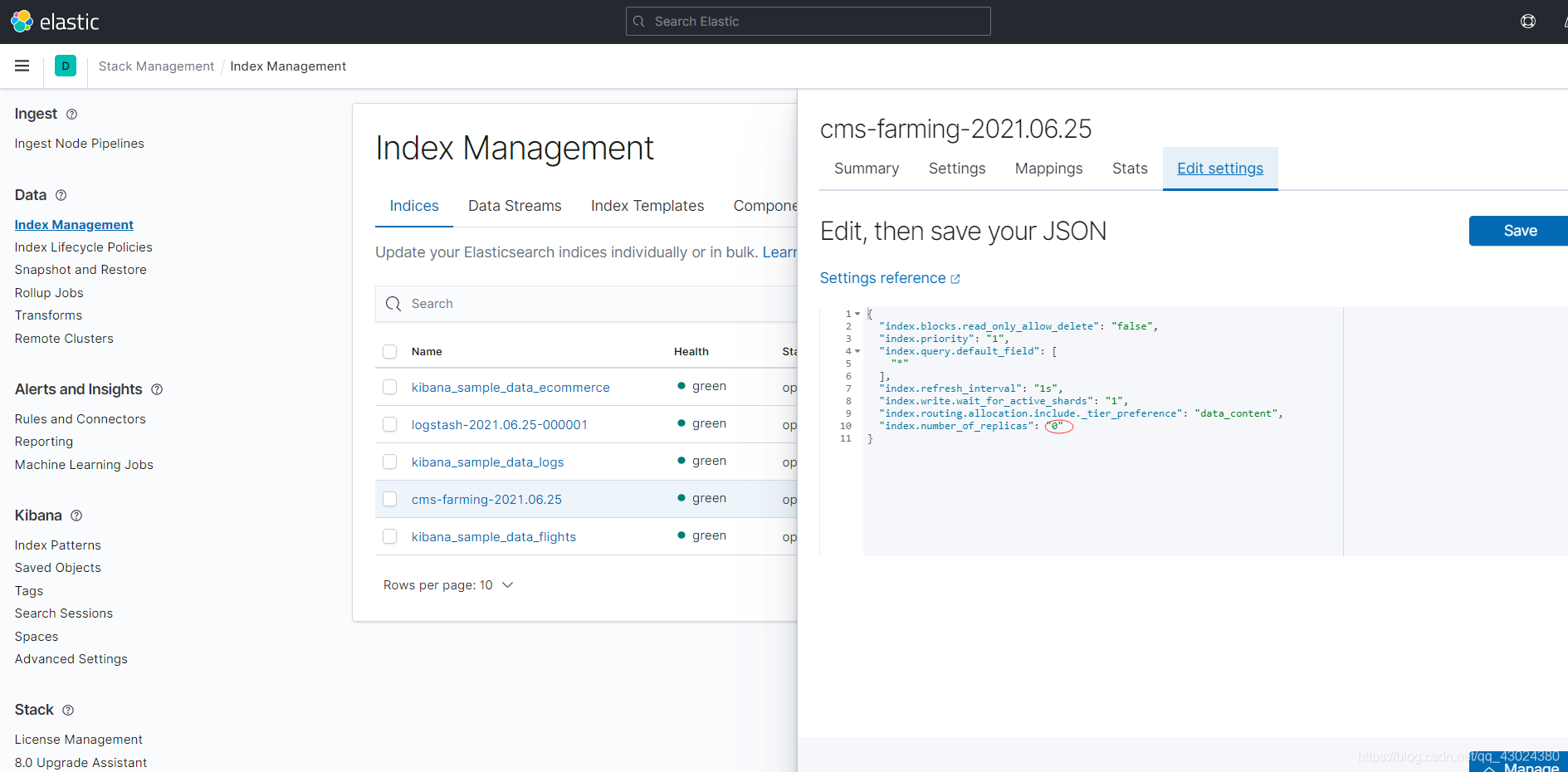Select the Indices tab
The height and width of the screenshot is (772, 1568).
(x=414, y=206)
